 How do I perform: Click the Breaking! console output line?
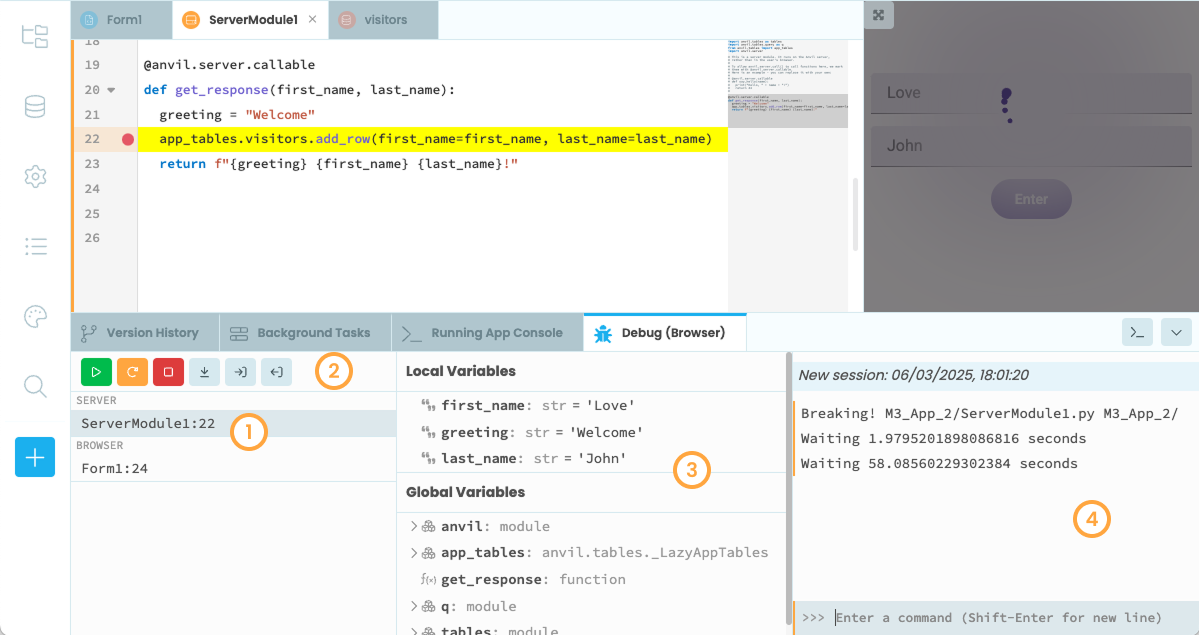989,413
